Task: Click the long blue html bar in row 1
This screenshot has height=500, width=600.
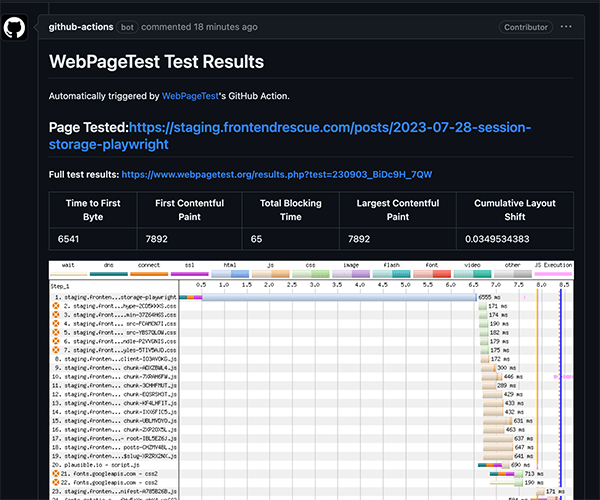Action: pyautogui.click(x=339, y=297)
